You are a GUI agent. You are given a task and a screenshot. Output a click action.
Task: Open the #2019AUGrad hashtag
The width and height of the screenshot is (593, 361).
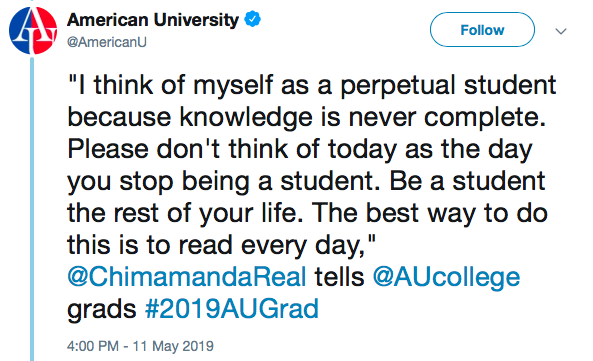232,309
